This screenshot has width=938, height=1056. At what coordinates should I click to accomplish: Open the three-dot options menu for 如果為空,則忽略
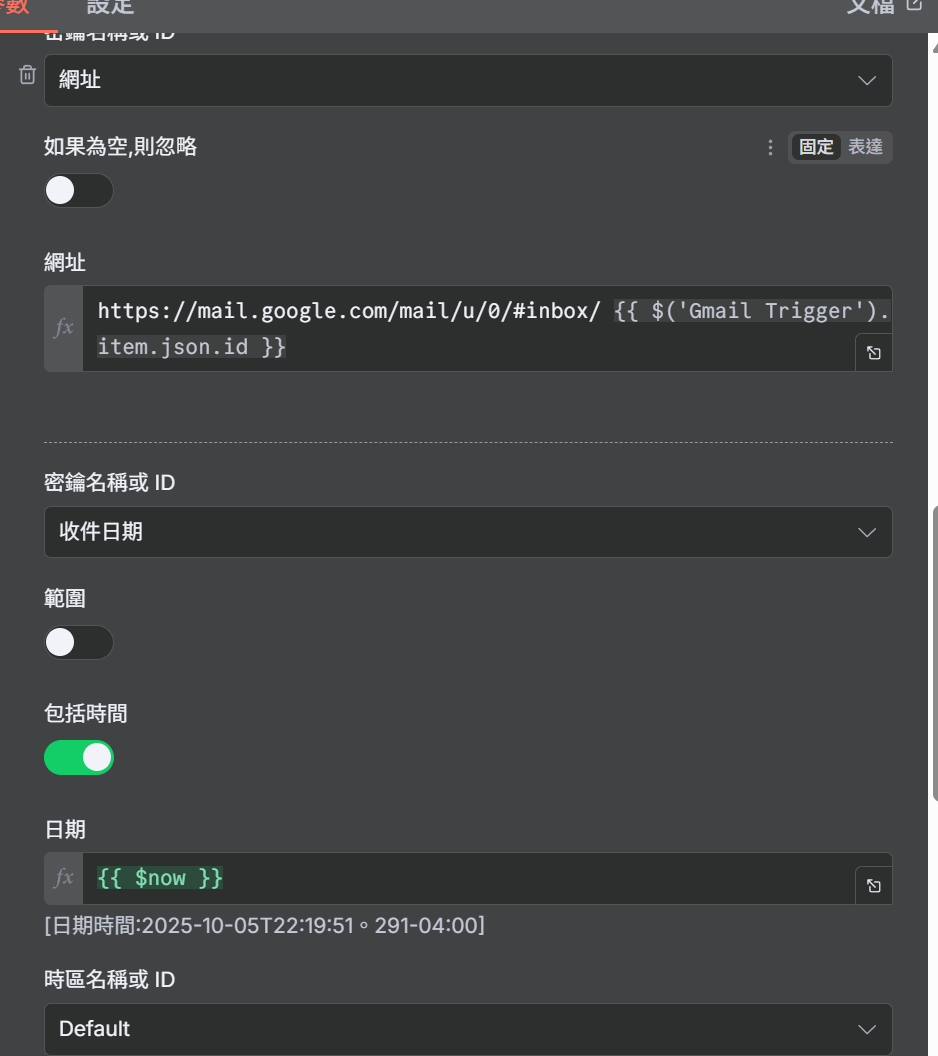click(770, 148)
